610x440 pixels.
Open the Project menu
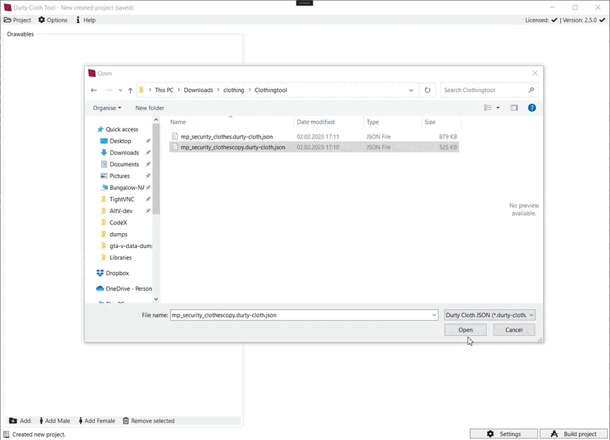point(18,20)
